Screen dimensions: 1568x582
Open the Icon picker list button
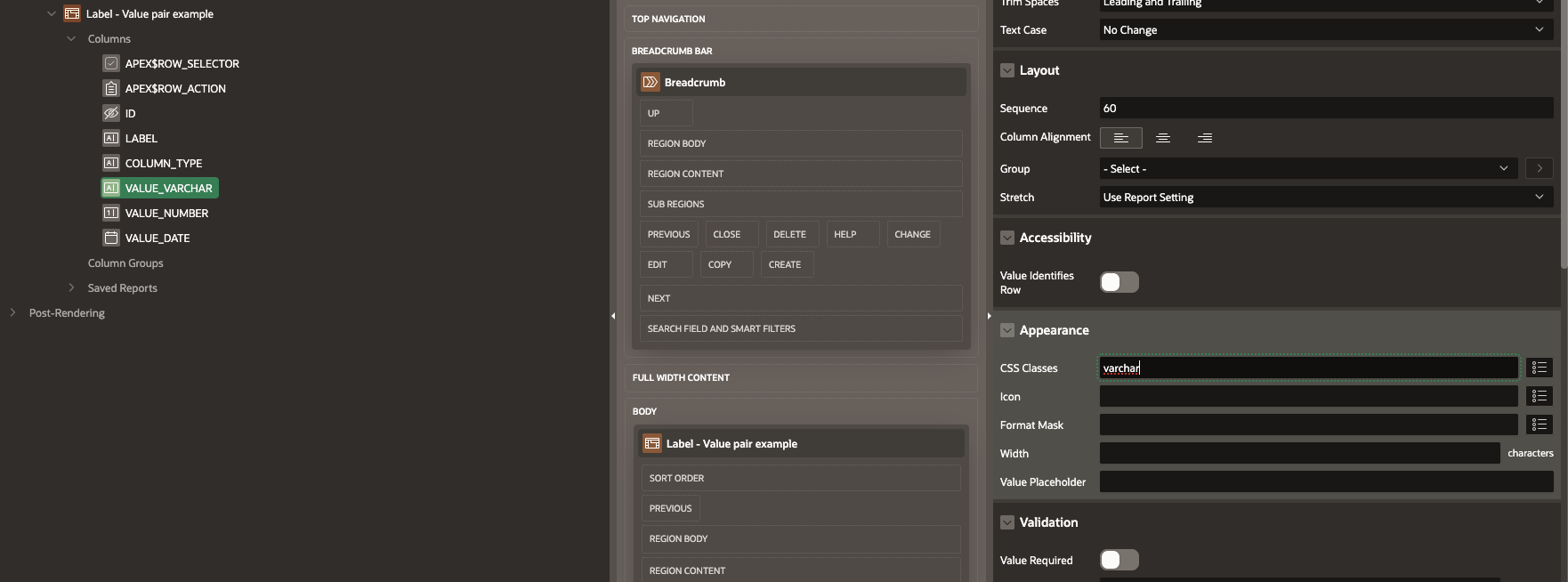(1539, 396)
